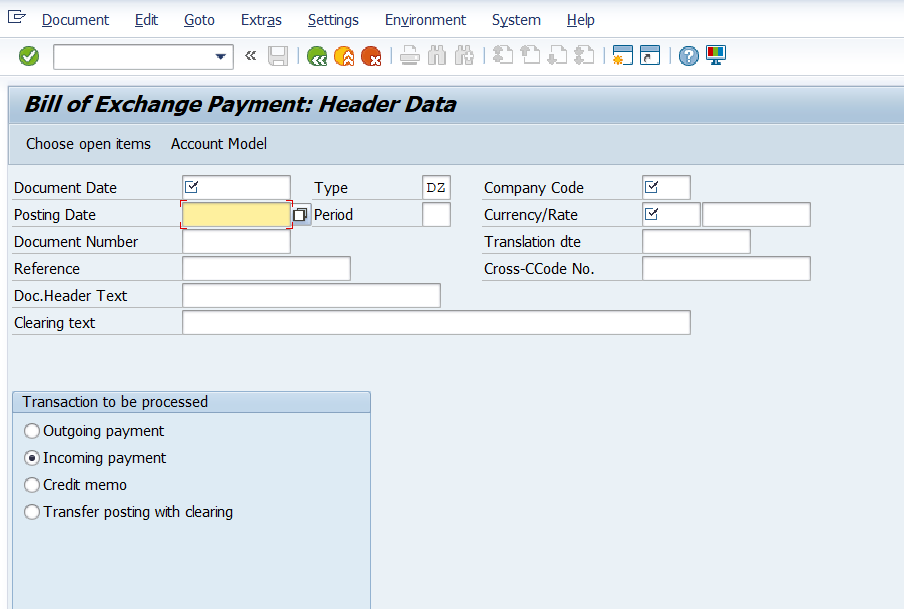Open the window menu icon beside Document

pyautogui.click(x=17, y=17)
